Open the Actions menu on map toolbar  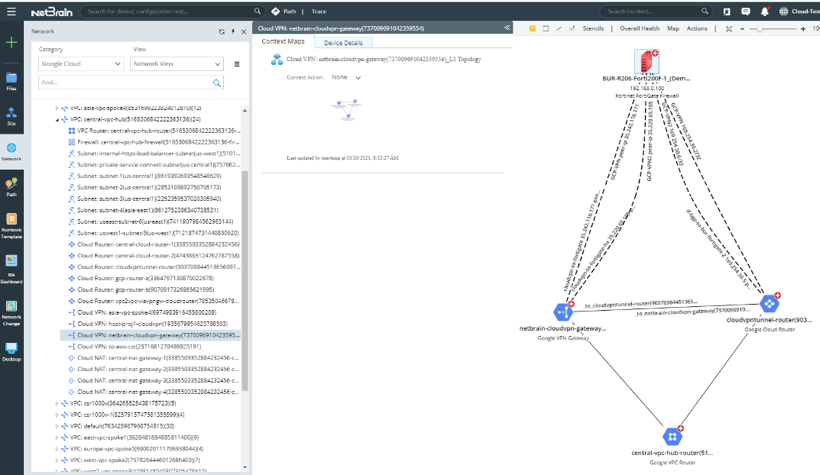697,29
